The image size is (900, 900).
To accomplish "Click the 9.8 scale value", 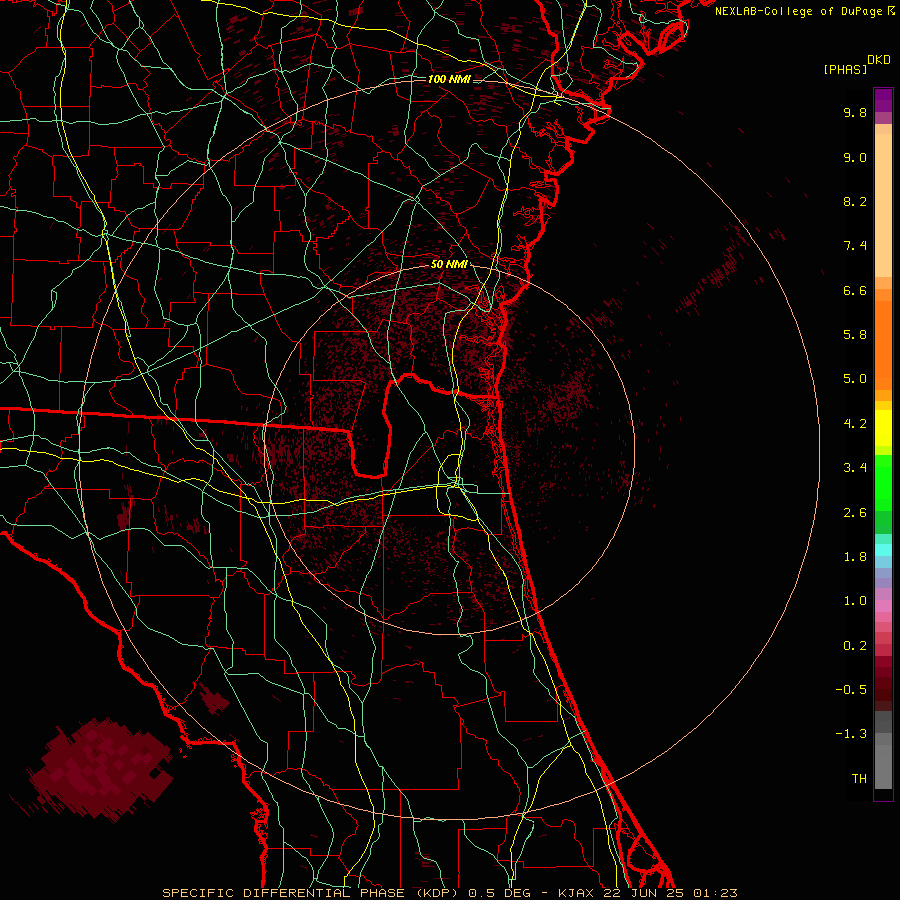I will pos(855,112).
